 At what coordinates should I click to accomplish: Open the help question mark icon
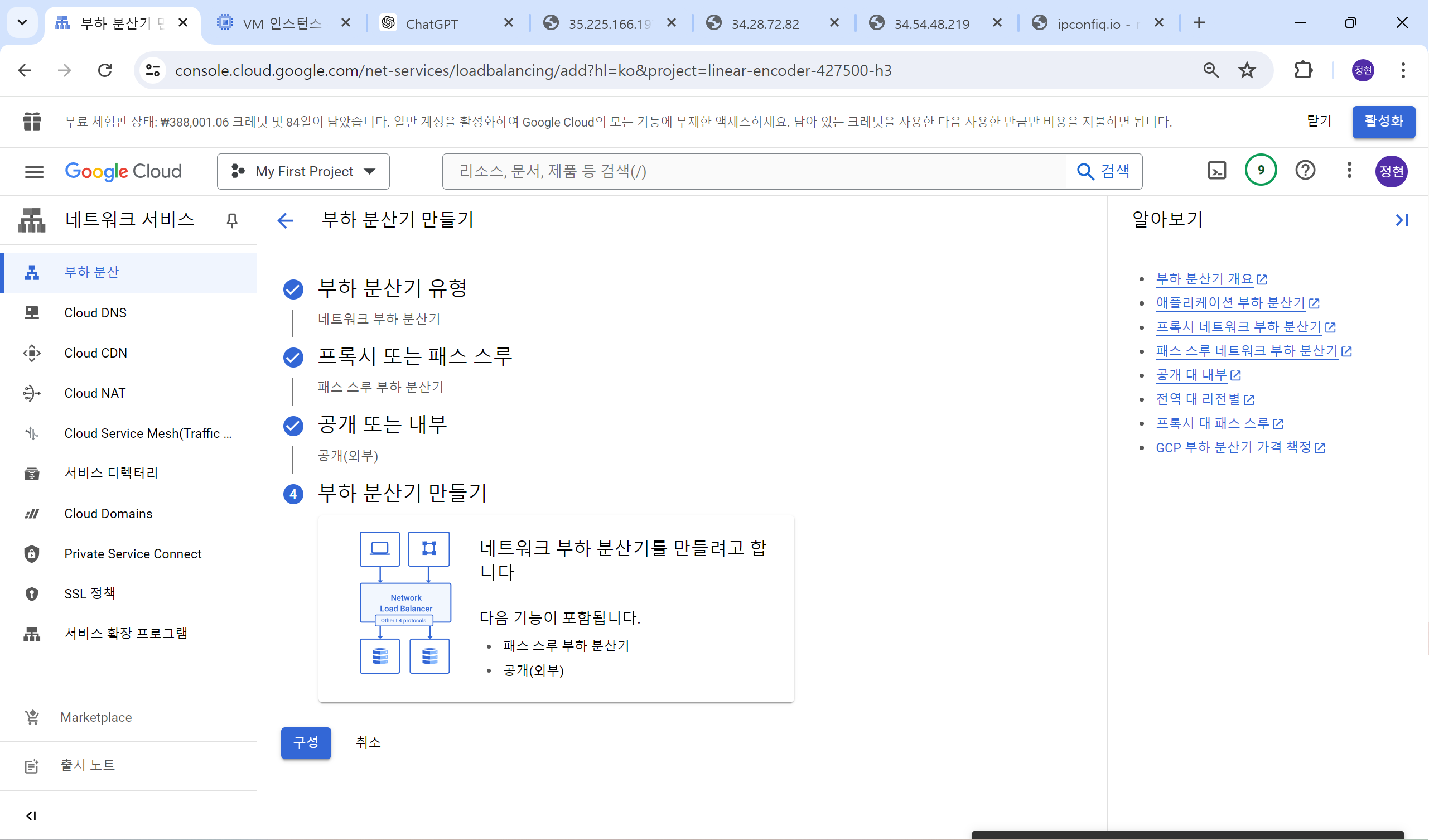point(1305,170)
